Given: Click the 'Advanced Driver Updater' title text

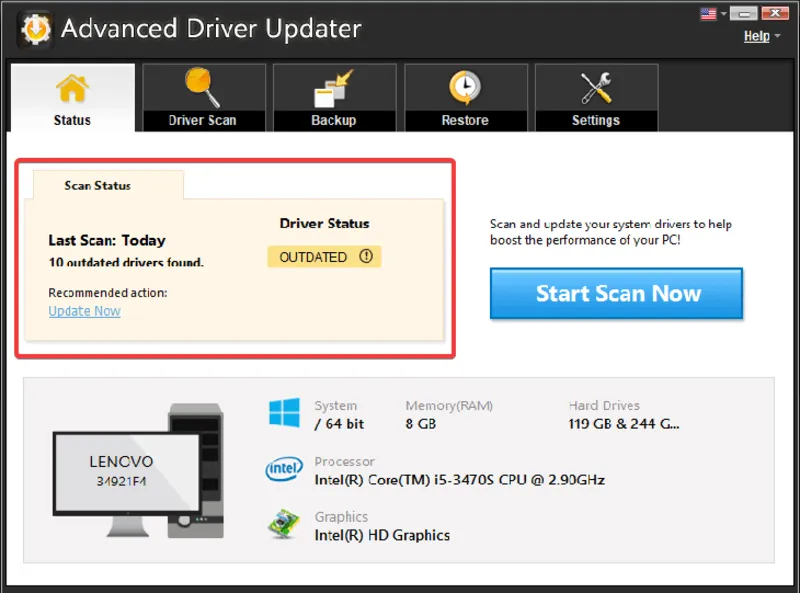Looking at the screenshot, I should pos(211,29).
